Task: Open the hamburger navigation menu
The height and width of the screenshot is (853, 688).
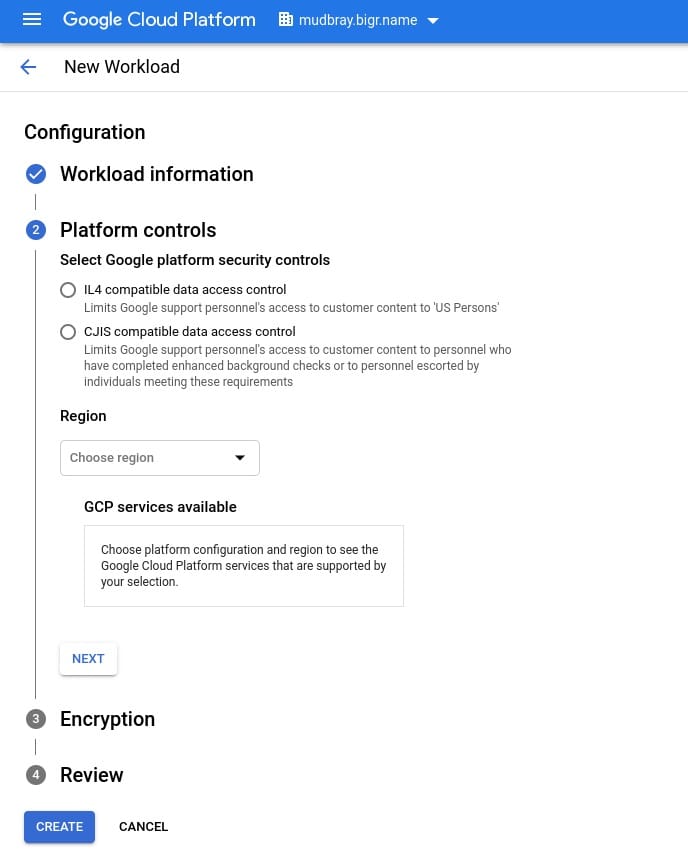Action: pyautogui.click(x=32, y=20)
